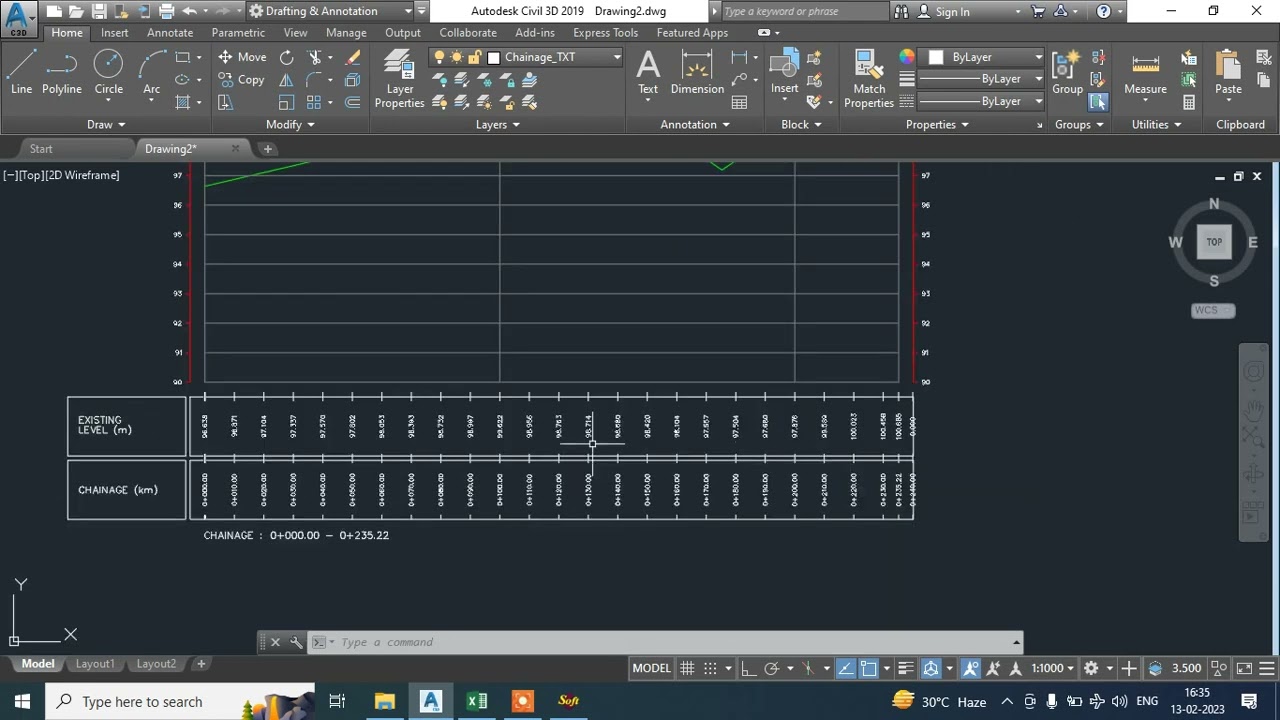The height and width of the screenshot is (720, 1280).
Task: Click the Move tool
Action: (242, 57)
